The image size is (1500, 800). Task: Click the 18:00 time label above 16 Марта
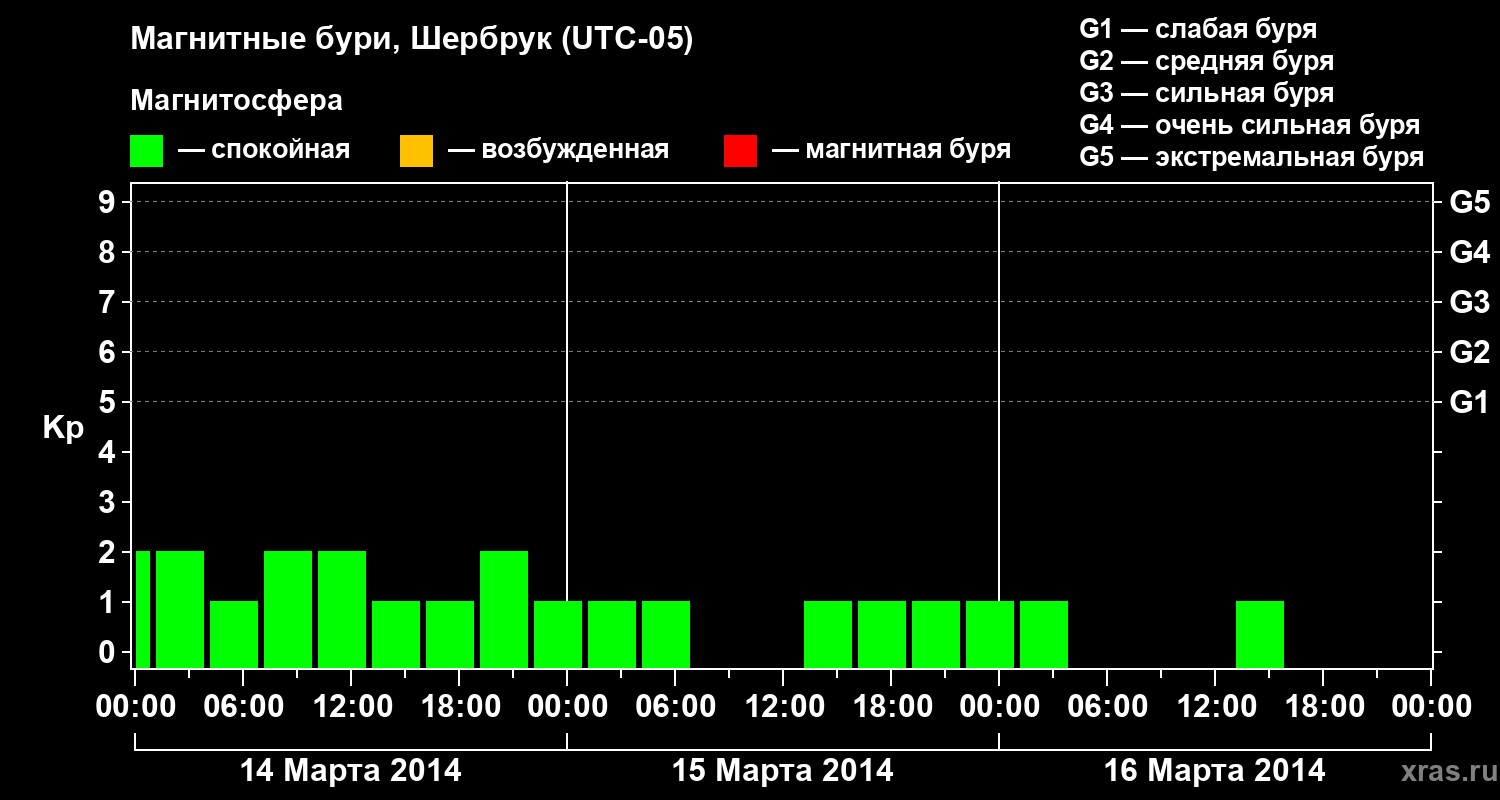1323,707
